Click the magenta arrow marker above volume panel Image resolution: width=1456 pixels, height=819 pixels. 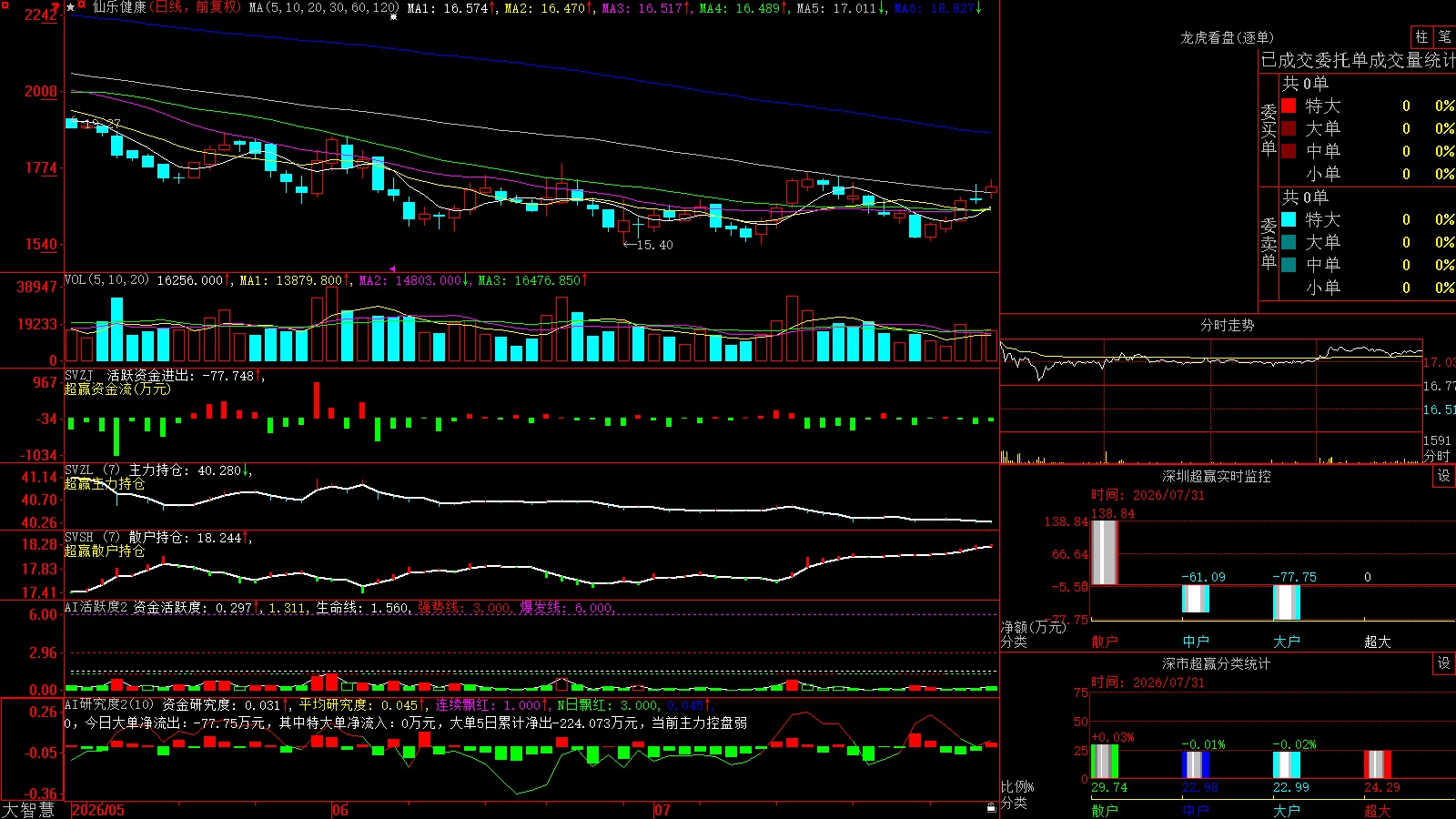(392, 268)
